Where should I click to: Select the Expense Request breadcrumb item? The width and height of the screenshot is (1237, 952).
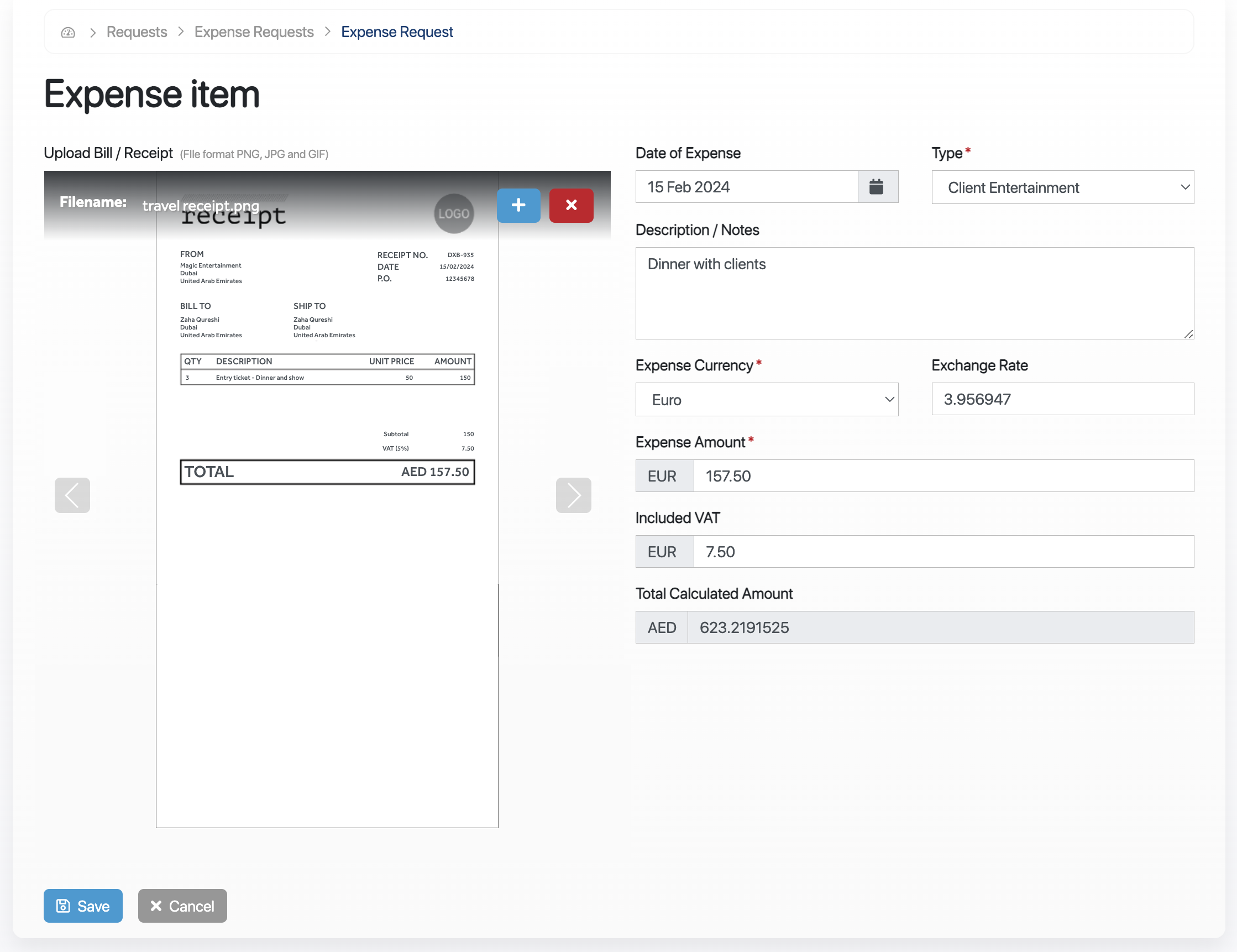396,32
